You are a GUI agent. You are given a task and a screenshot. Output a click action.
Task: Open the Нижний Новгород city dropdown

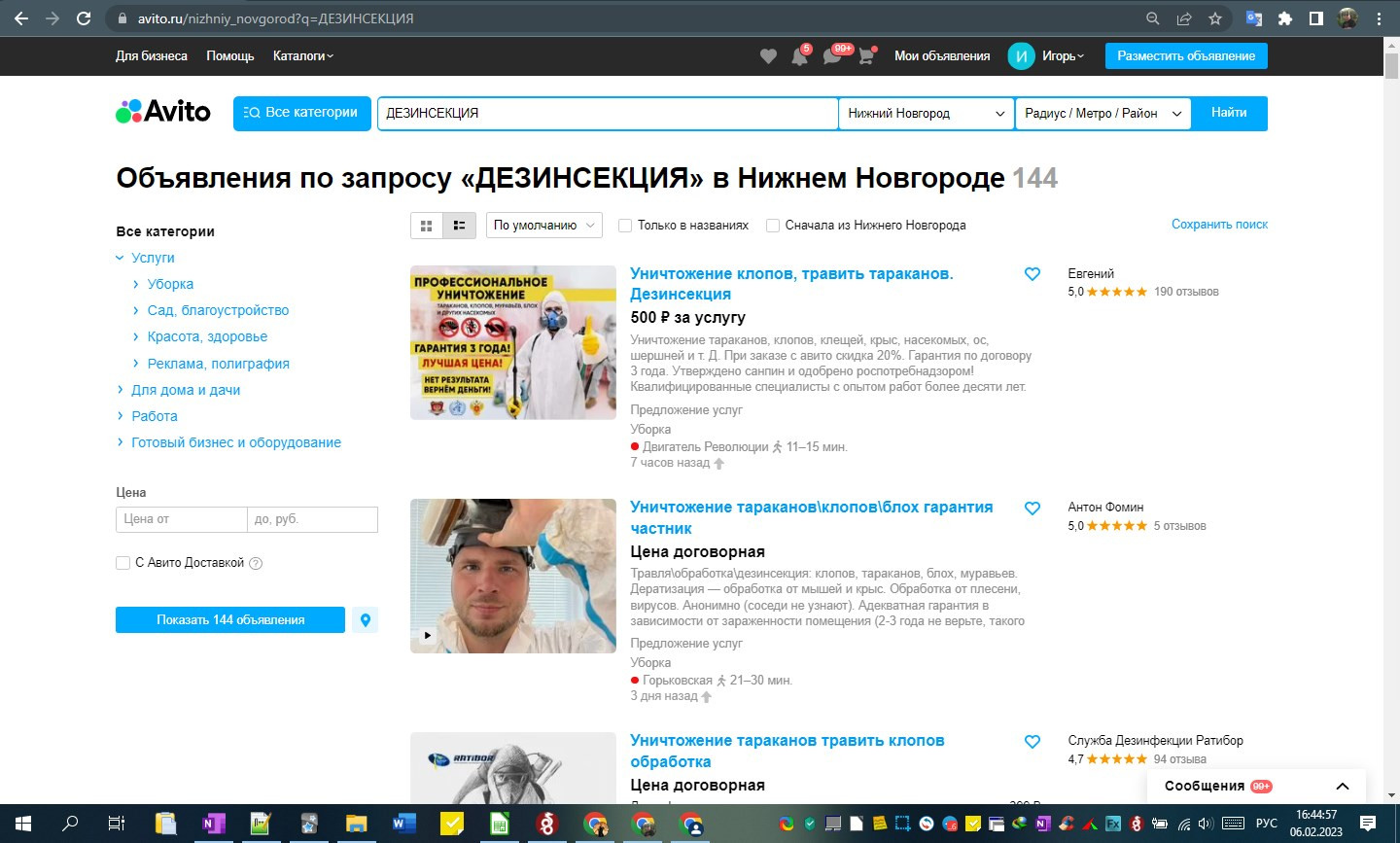927,113
